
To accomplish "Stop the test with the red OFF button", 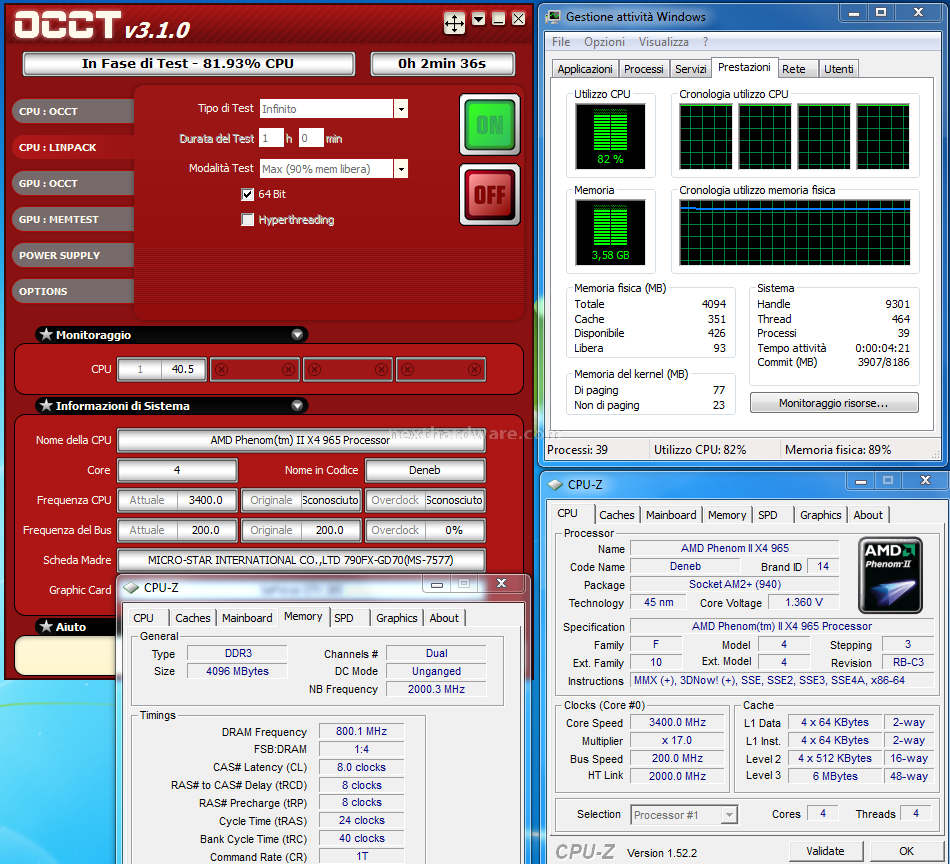I will (490, 195).
